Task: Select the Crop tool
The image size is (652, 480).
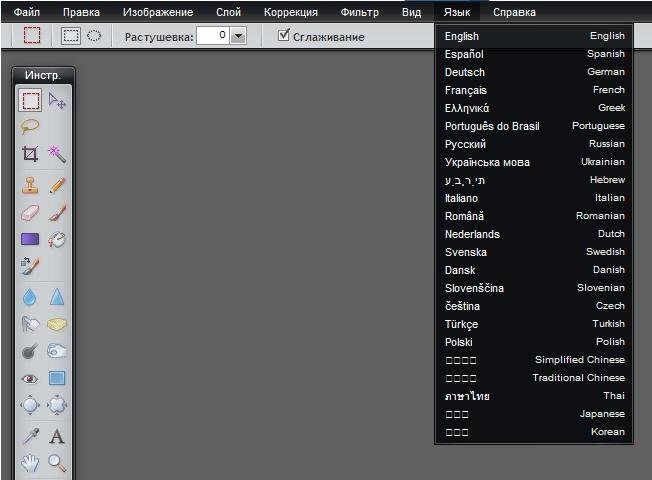Action: [31, 153]
